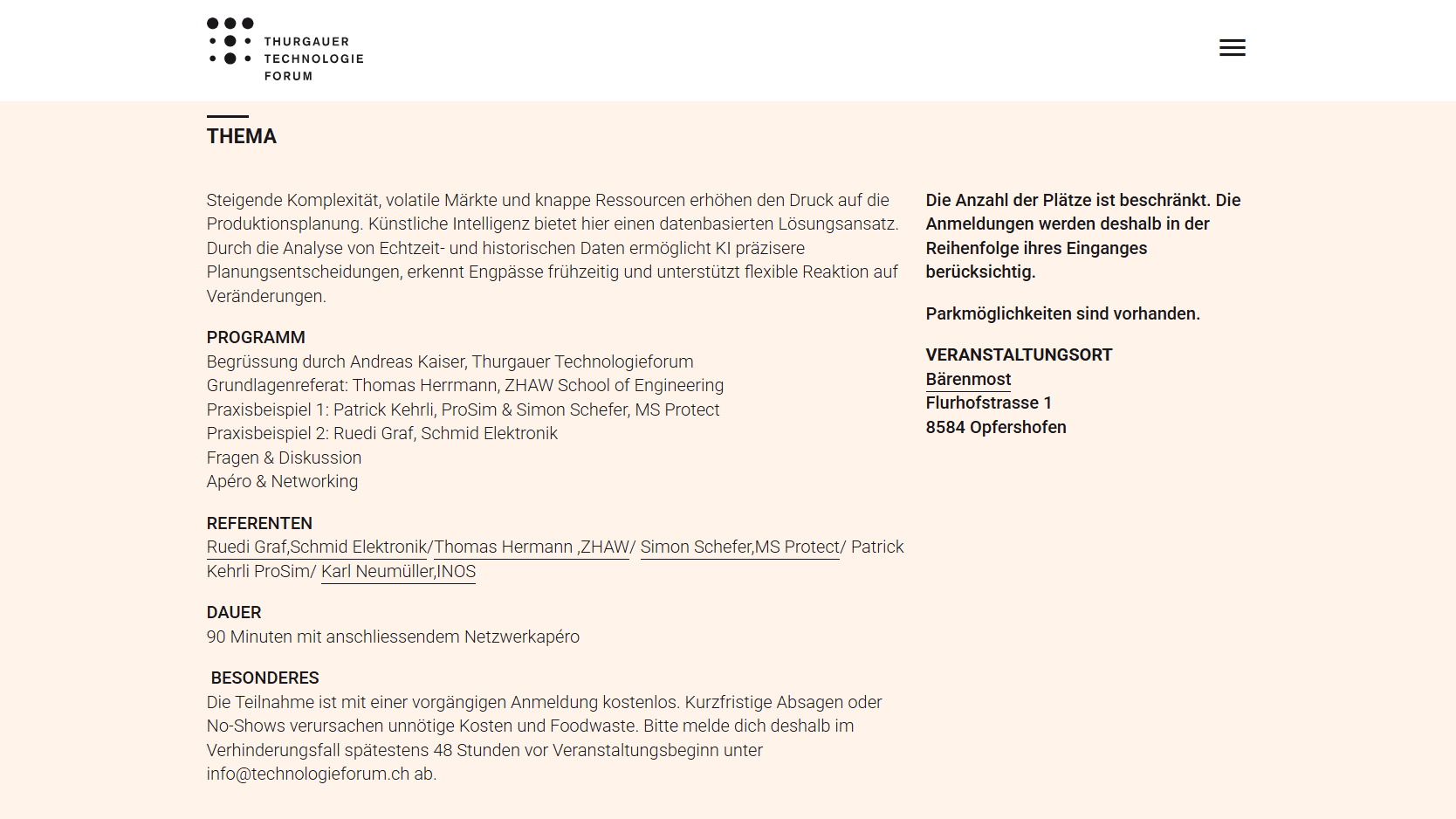Click the VERANSTALTUNGSORT heading
1456x819 pixels.
[1020, 355]
